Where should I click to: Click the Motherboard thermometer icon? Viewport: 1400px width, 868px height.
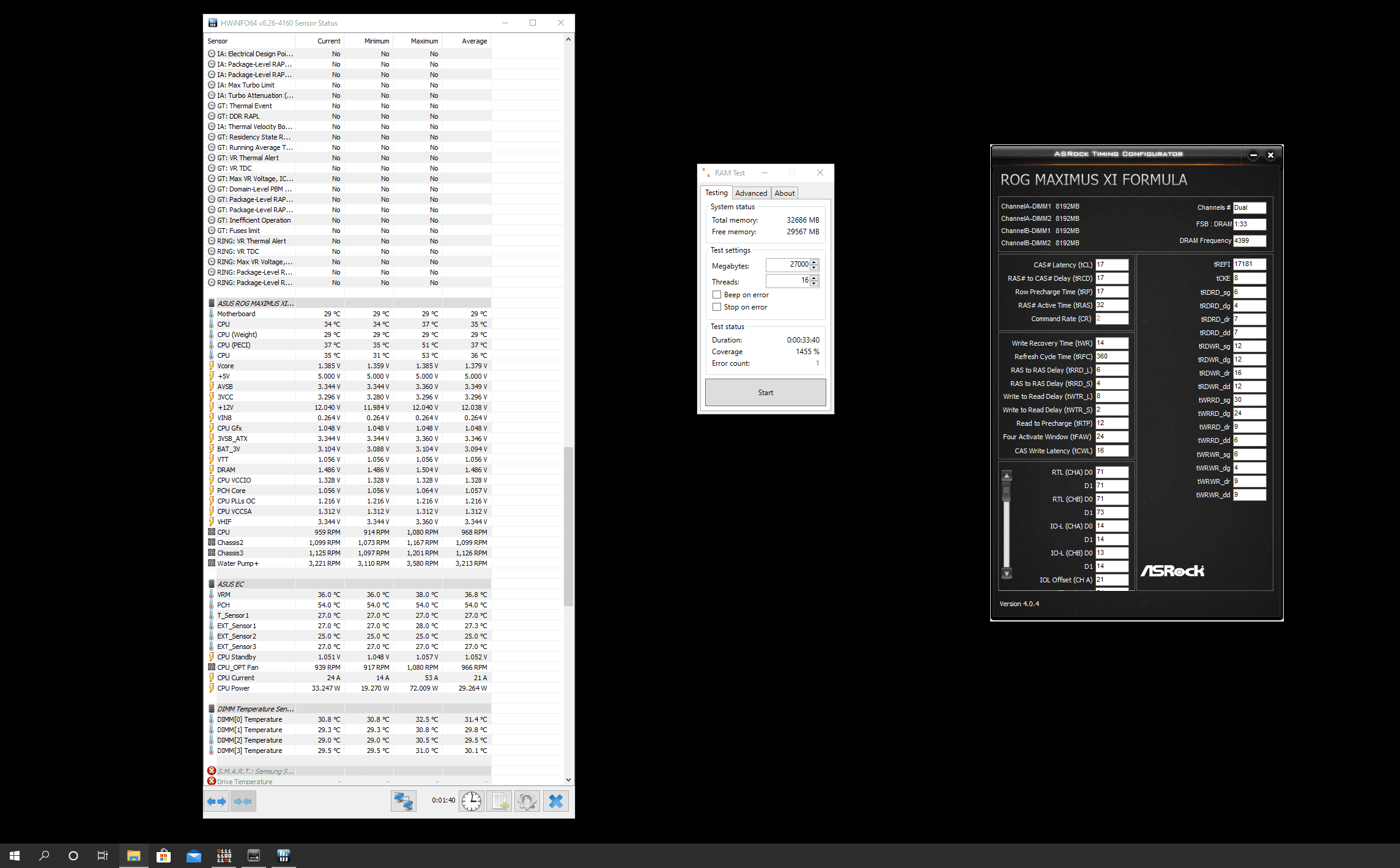click(x=212, y=314)
